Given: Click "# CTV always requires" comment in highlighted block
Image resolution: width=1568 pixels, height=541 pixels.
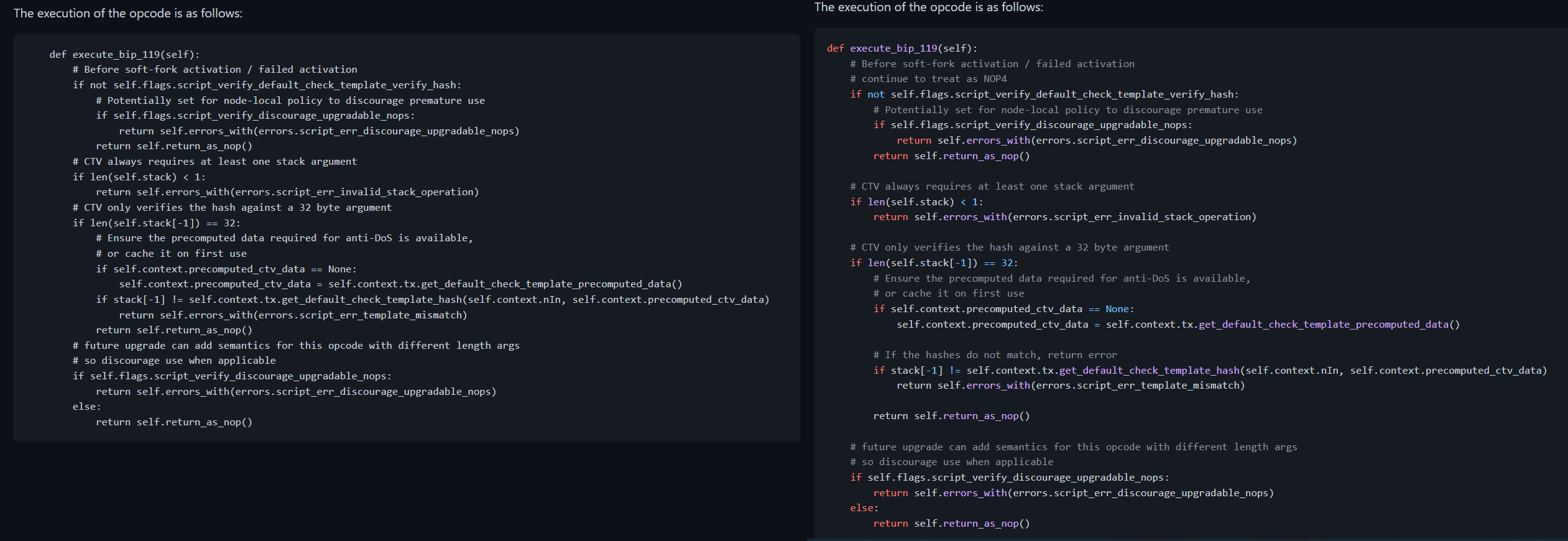Looking at the screenshot, I should click(992, 187).
